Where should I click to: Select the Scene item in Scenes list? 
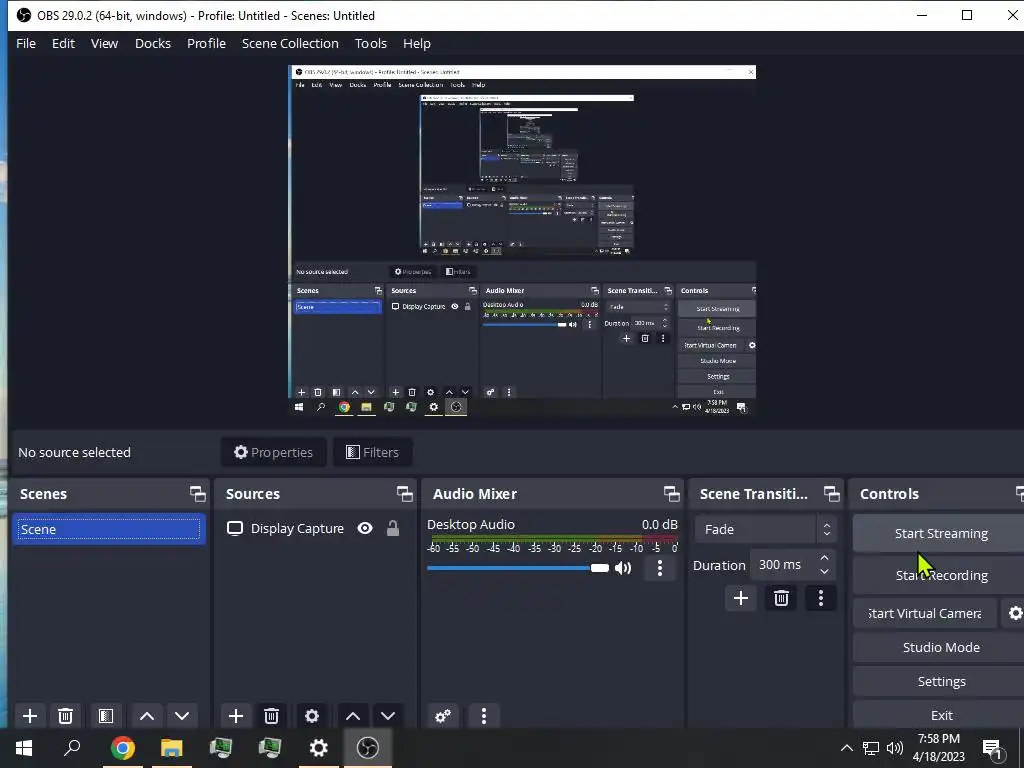109,530
